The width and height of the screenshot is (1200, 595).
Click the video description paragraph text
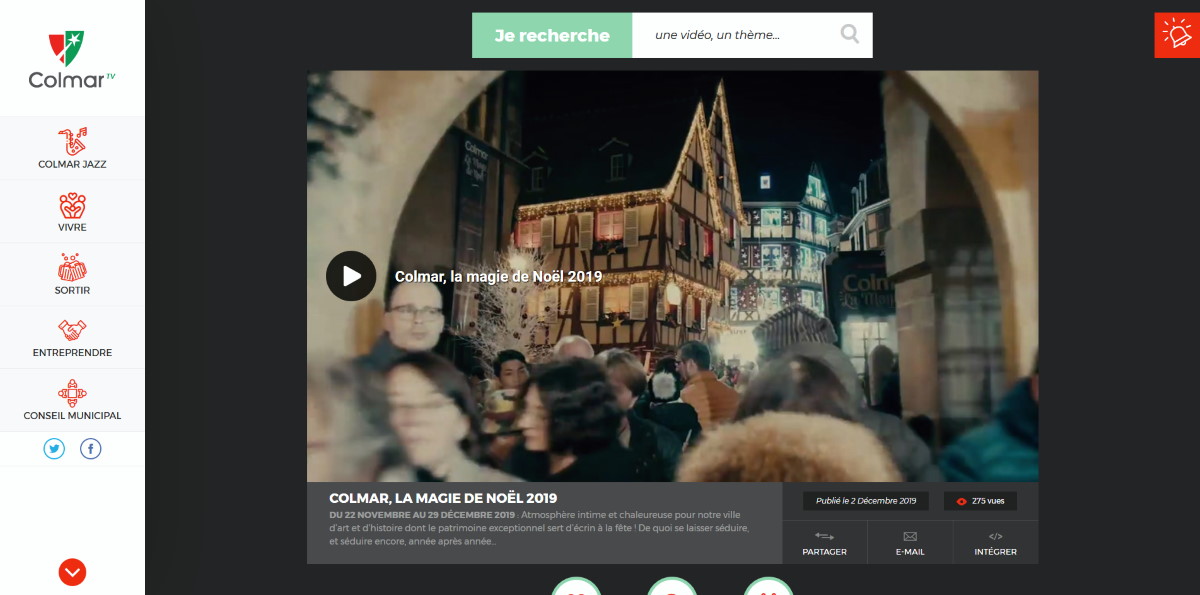coord(540,528)
